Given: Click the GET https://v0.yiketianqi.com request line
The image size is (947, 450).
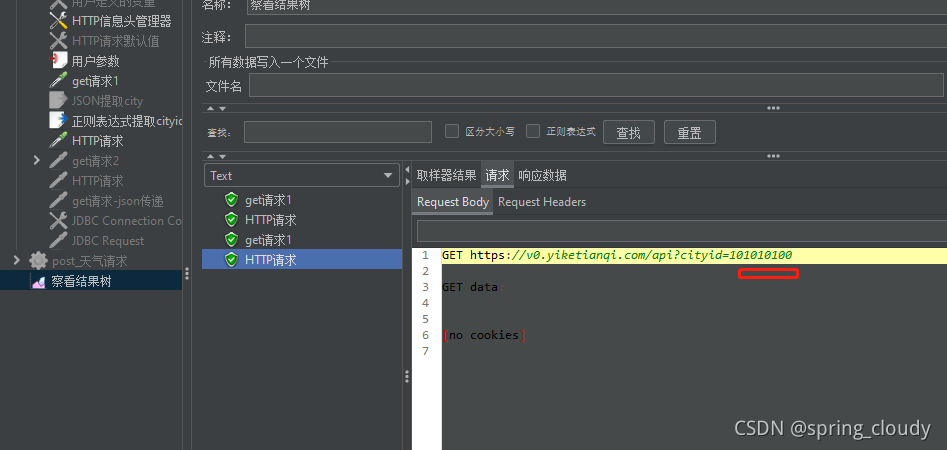Looking at the screenshot, I should (617, 255).
